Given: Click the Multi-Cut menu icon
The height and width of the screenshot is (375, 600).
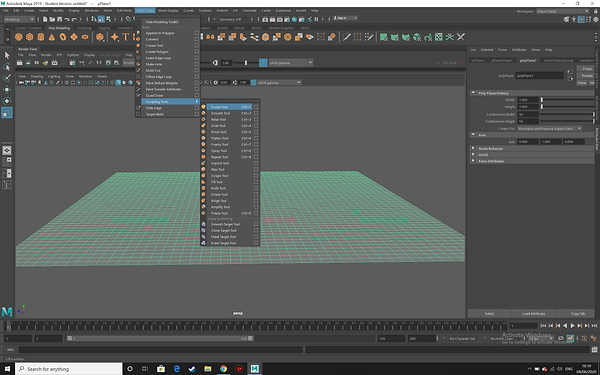Looking at the screenshot, I should (138, 70).
